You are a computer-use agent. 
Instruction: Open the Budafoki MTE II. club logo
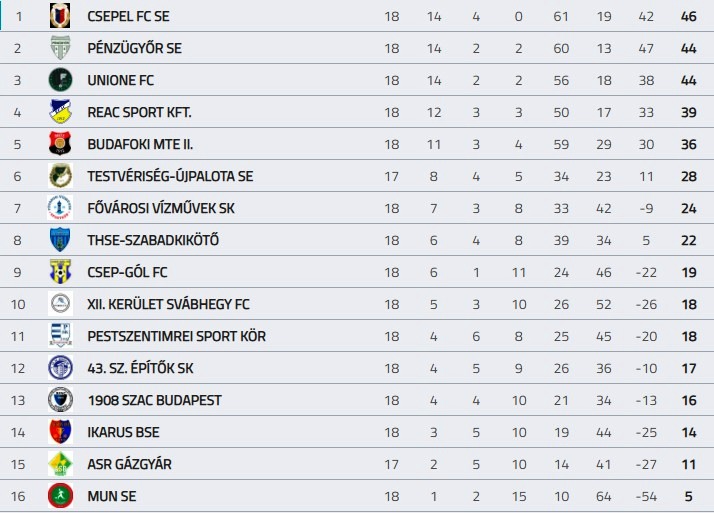click(60, 144)
